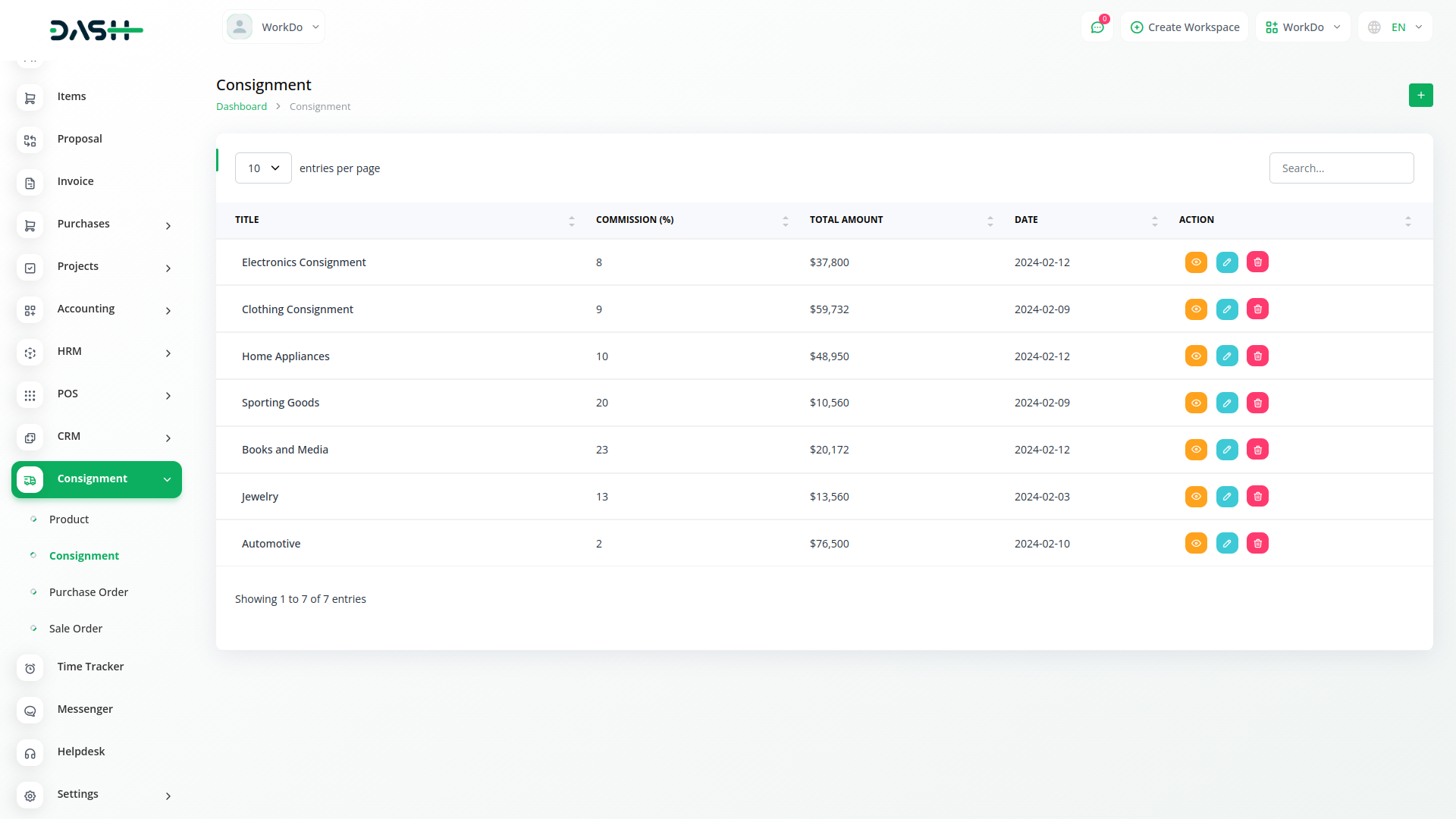Click the Create Workspace button

[1185, 27]
